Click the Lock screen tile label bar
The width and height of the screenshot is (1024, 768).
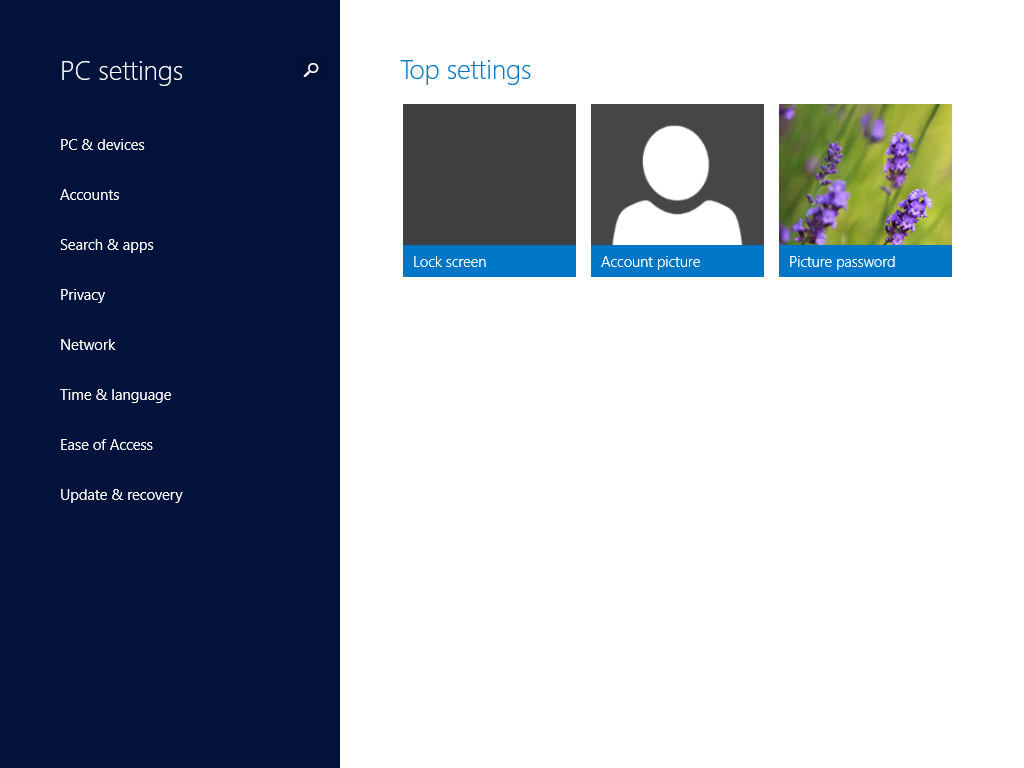click(x=489, y=261)
